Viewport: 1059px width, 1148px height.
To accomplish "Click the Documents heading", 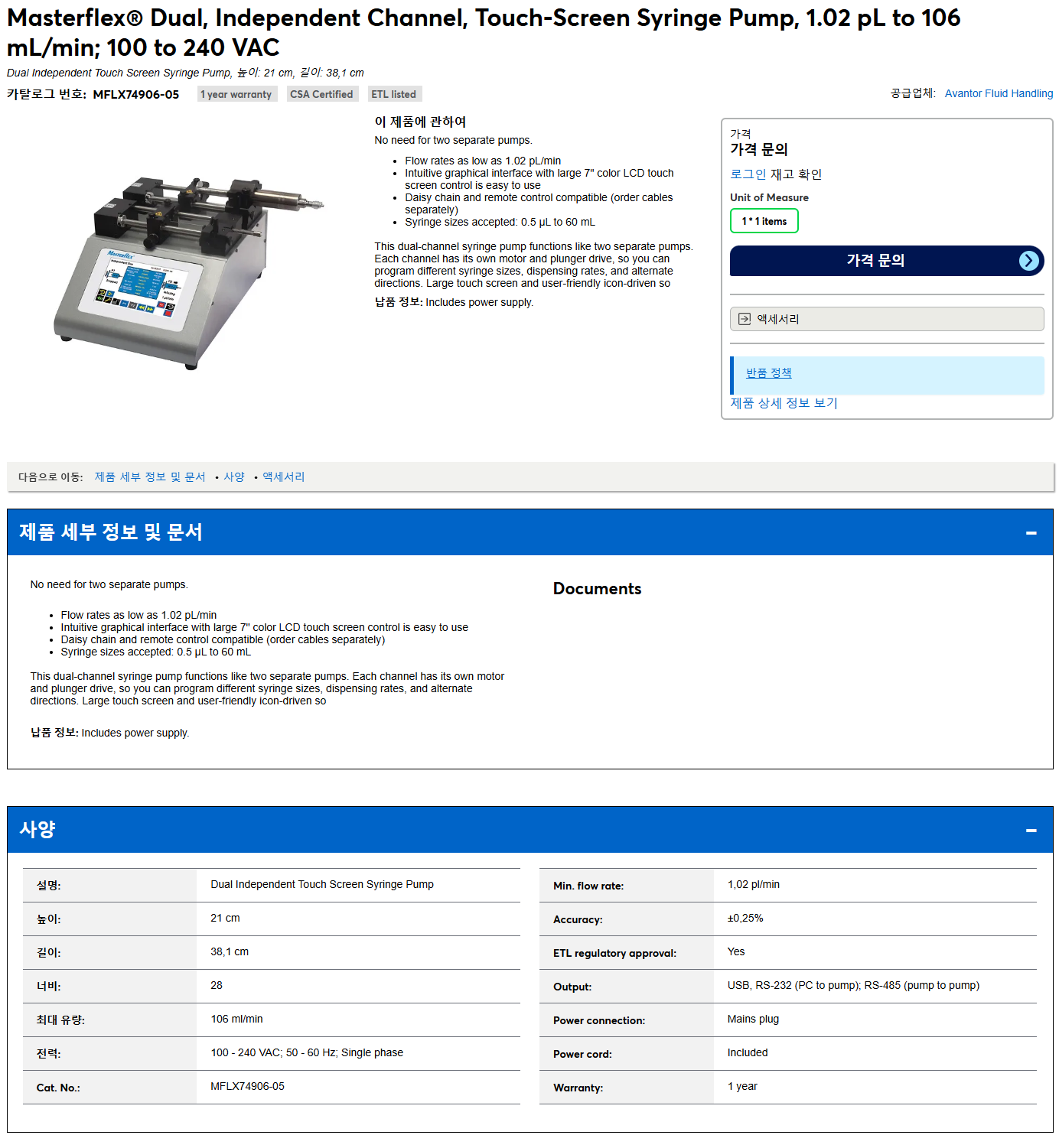I will click(x=598, y=588).
